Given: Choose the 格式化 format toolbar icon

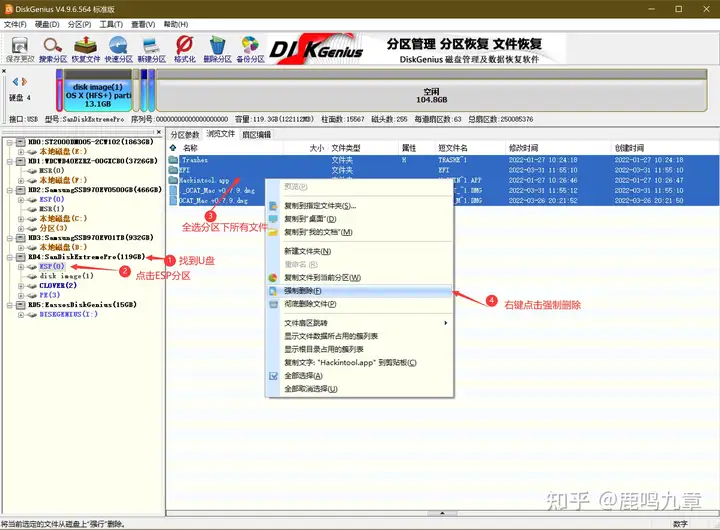Looking at the screenshot, I should [x=185, y=50].
